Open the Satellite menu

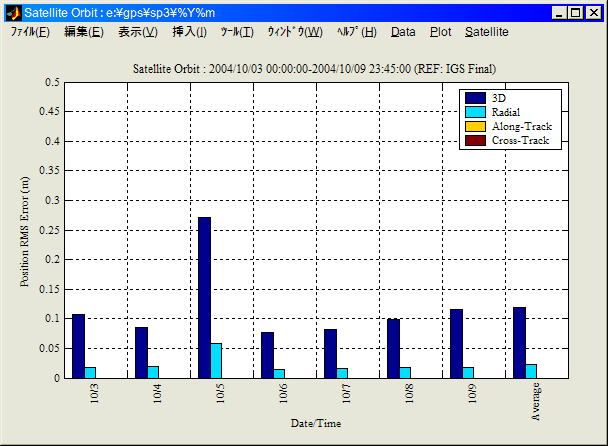(486, 32)
